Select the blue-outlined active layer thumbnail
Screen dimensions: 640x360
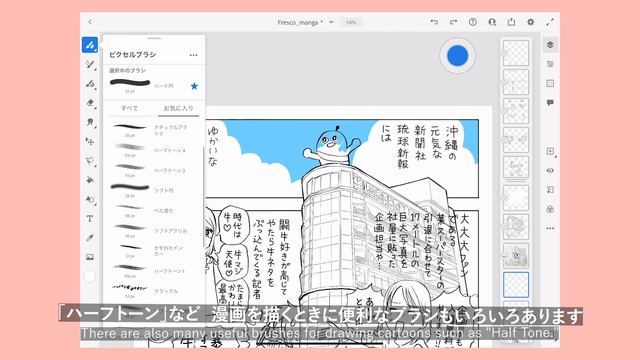(516, 284)
